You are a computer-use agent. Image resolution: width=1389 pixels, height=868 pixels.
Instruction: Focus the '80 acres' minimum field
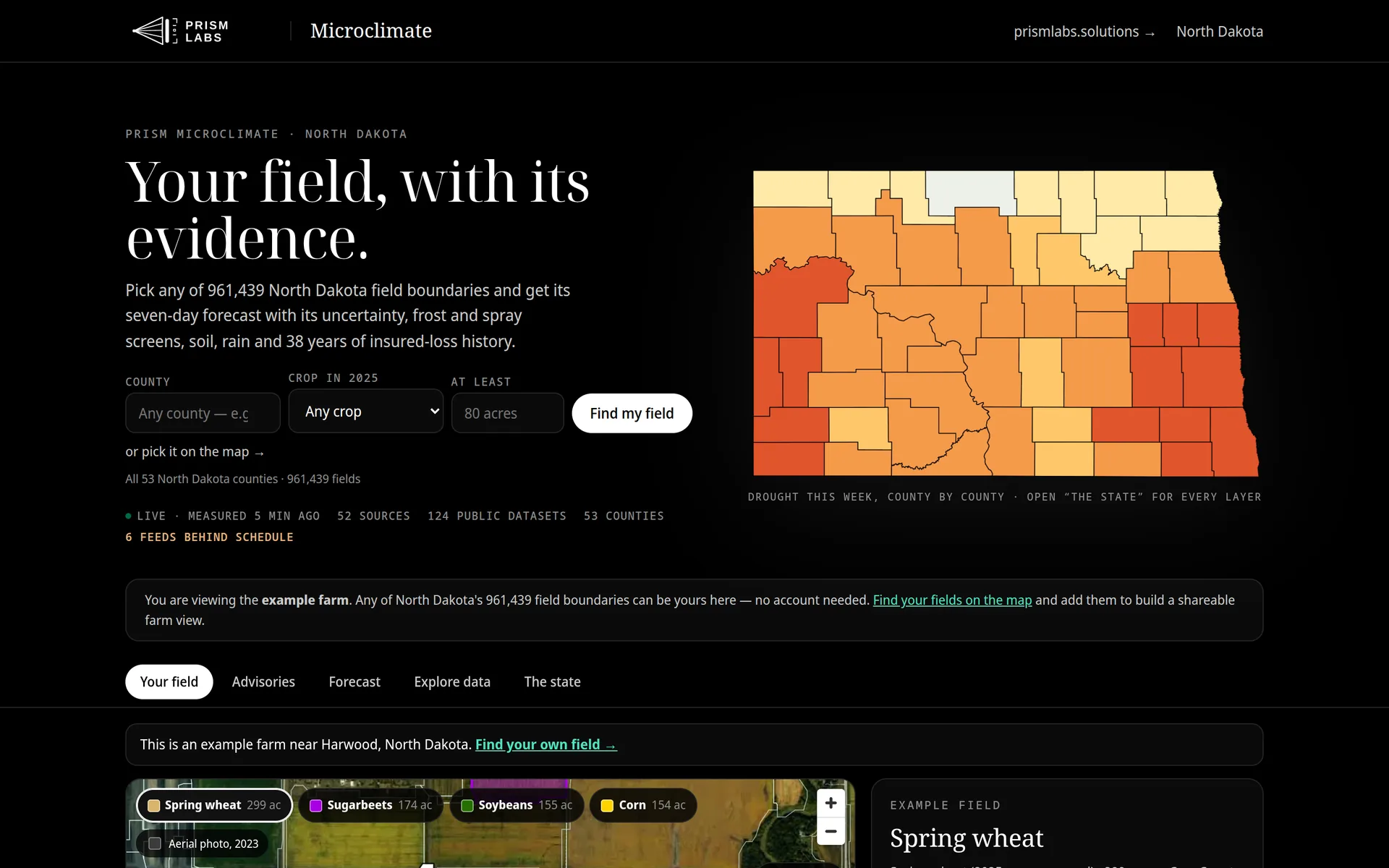point(508,413)
